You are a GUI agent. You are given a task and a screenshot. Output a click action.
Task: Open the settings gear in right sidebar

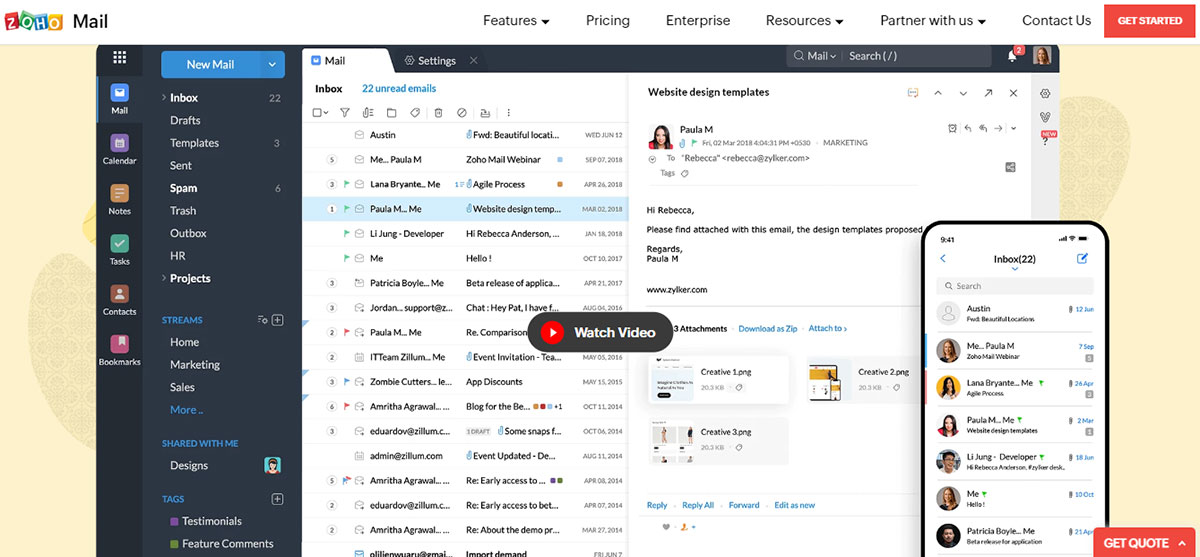pyautogui.click(x=1045, y=93)
